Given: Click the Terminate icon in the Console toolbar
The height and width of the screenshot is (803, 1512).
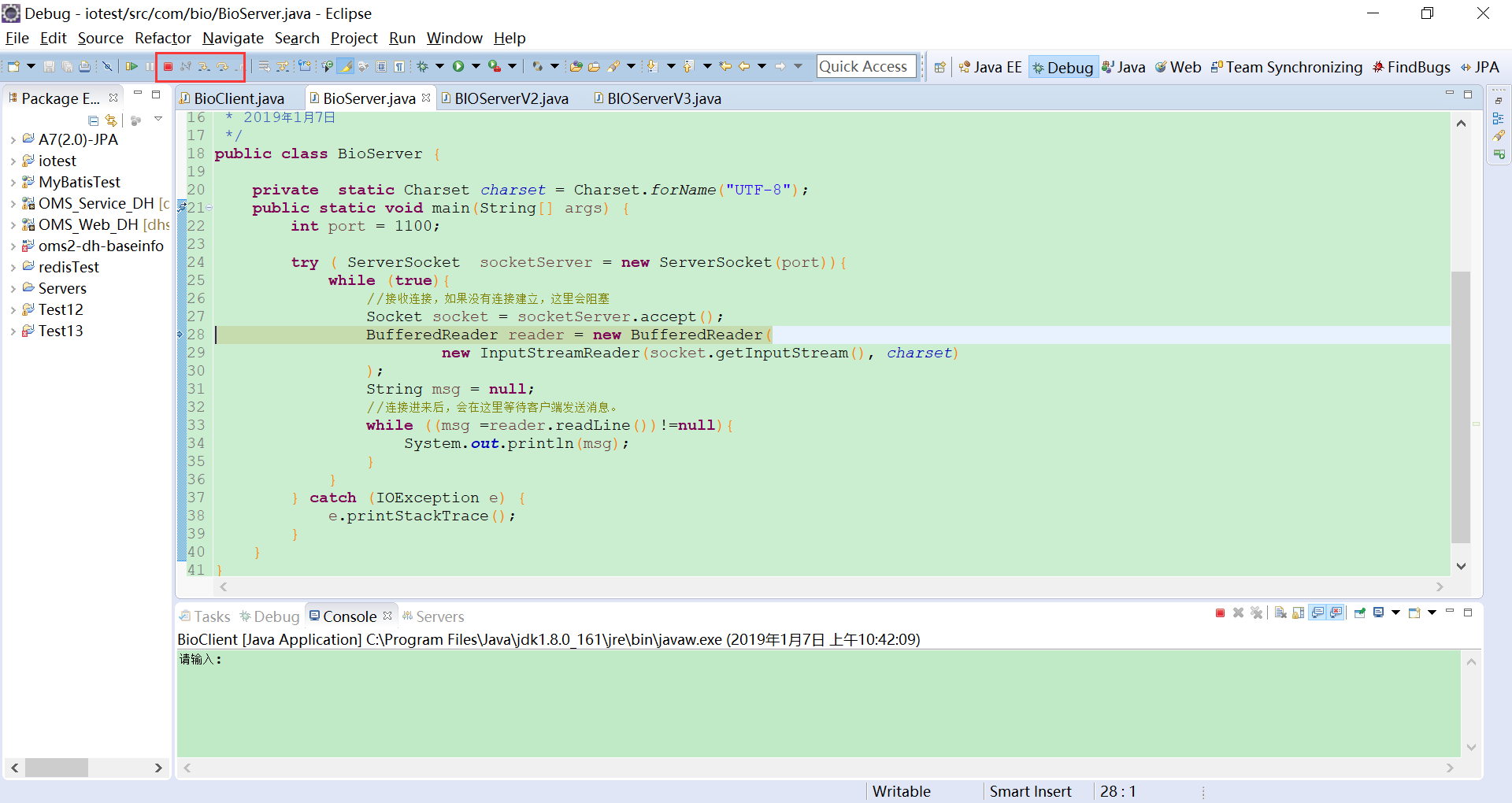Looking at the screenshot, I should click(1220, 612).
